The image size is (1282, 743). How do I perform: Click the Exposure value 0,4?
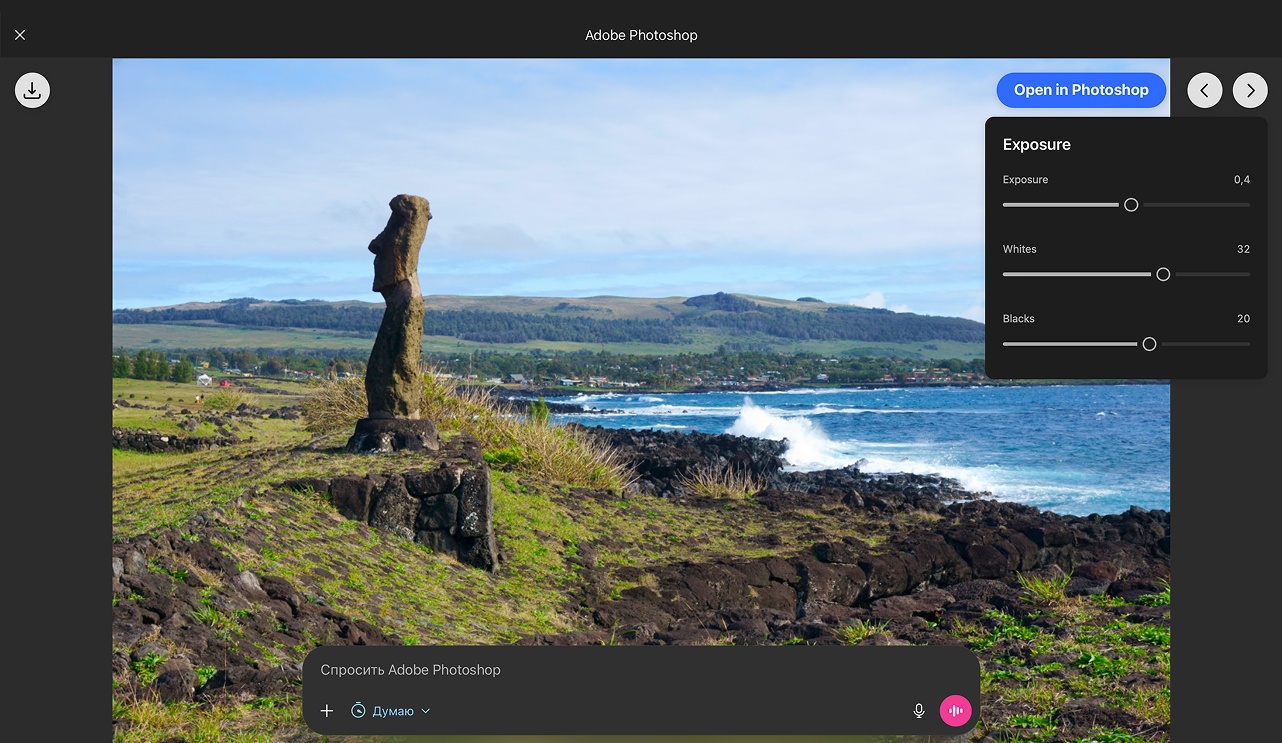click(x=1242, y=180)
